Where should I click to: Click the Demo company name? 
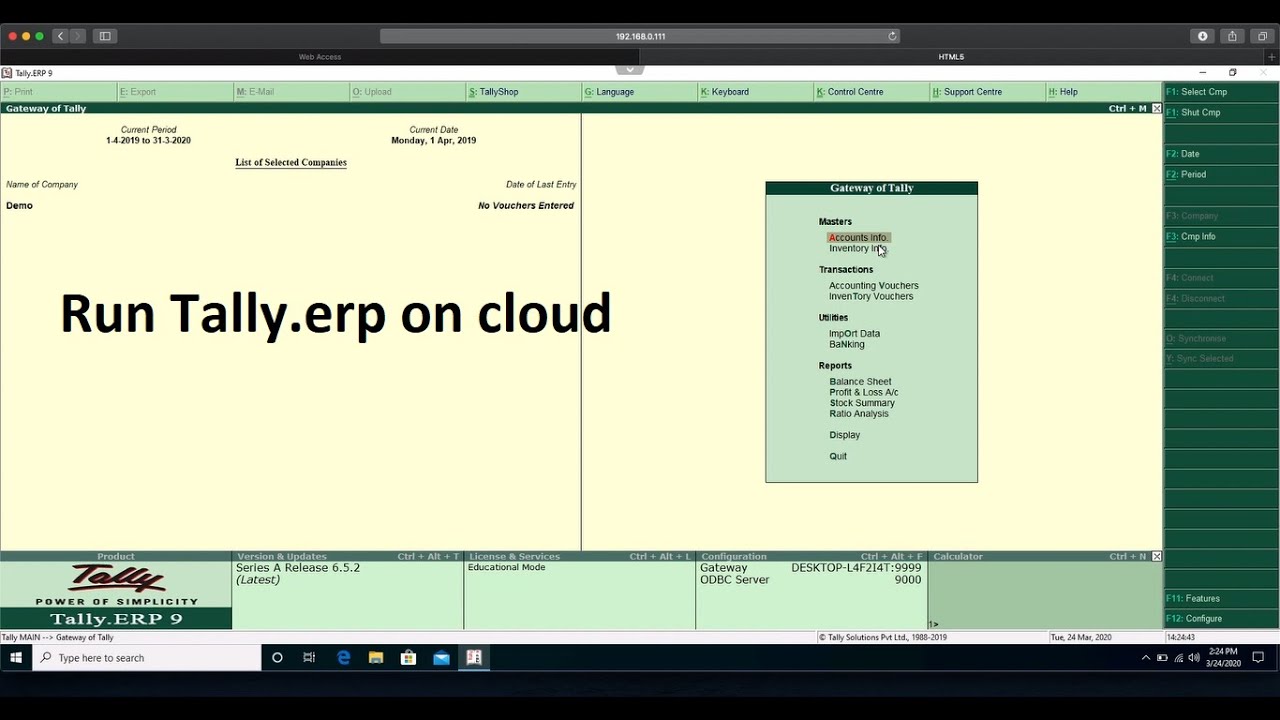point(19,206)
